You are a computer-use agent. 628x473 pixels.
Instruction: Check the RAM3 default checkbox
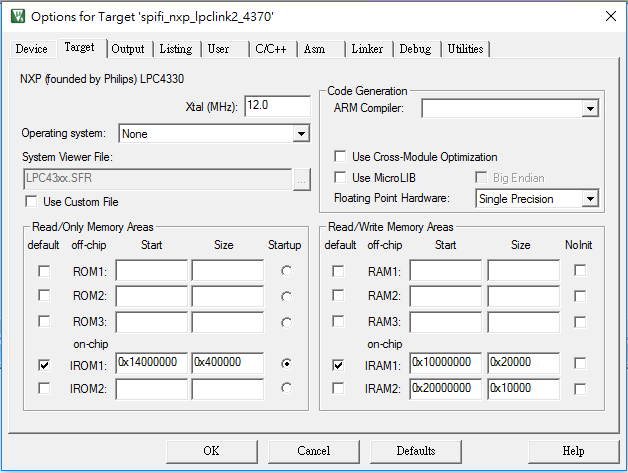pos(338,321)
